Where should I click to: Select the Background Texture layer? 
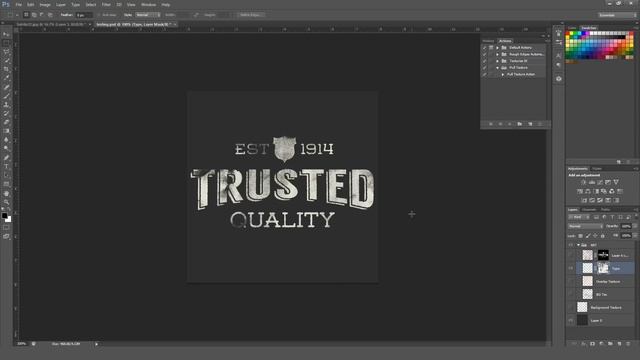[x=605, y=307]
